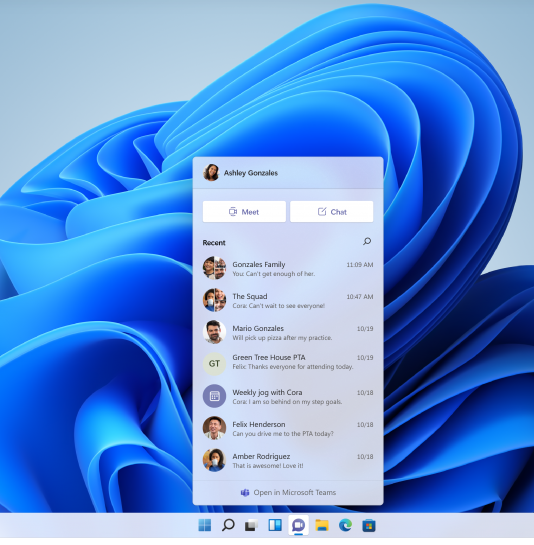Launch Microsoft Edge browser

tap(345, 525)
